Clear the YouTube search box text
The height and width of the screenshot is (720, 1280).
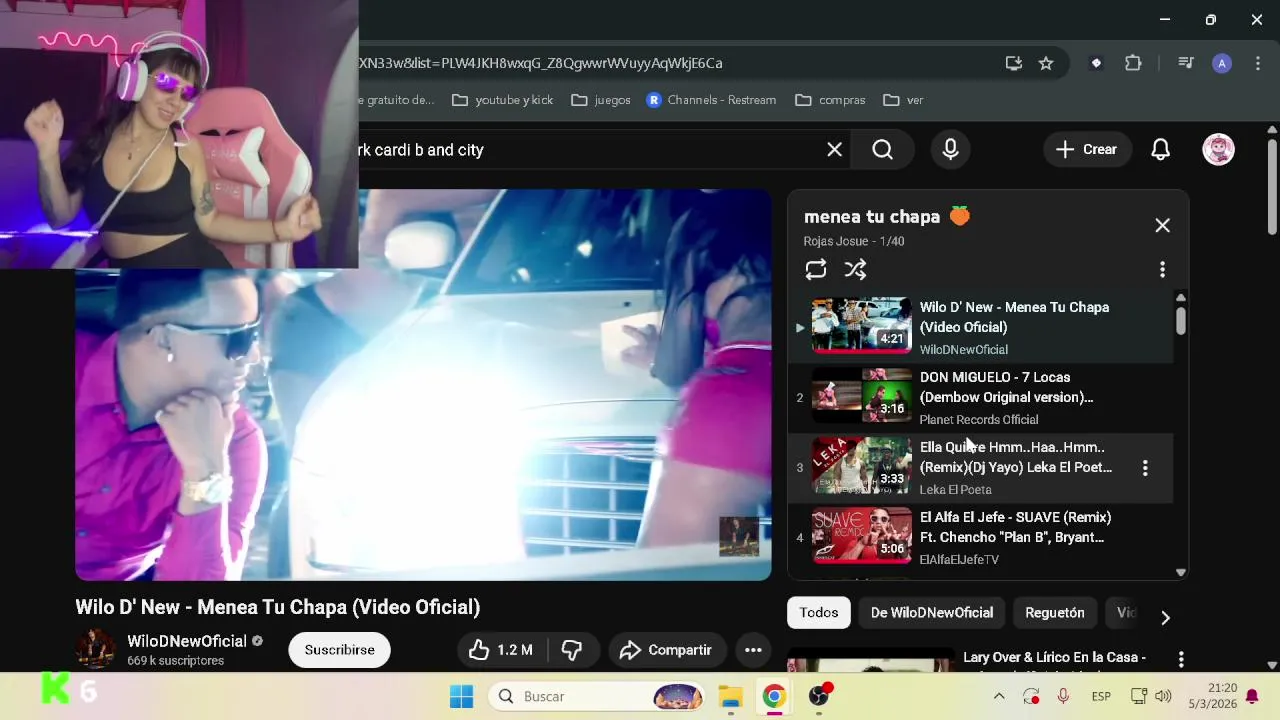[x=834, y=150]
